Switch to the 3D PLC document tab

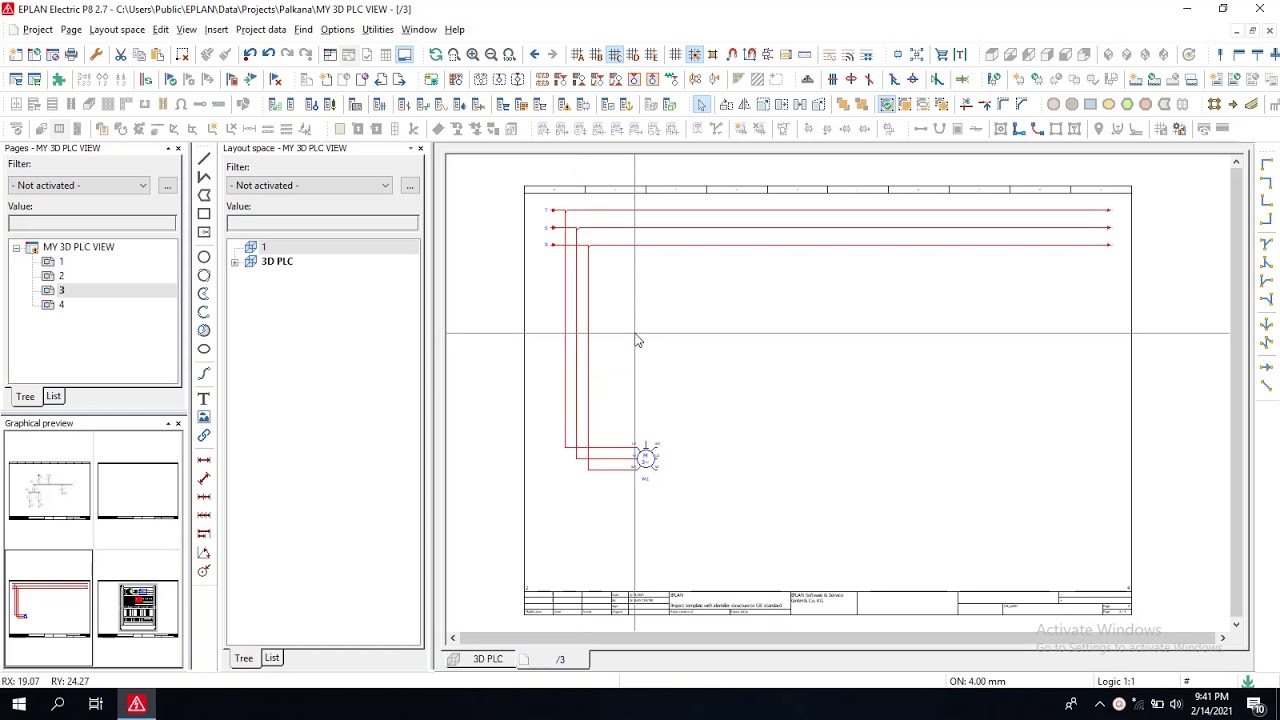pyautogui.click(x=479, y=659)
